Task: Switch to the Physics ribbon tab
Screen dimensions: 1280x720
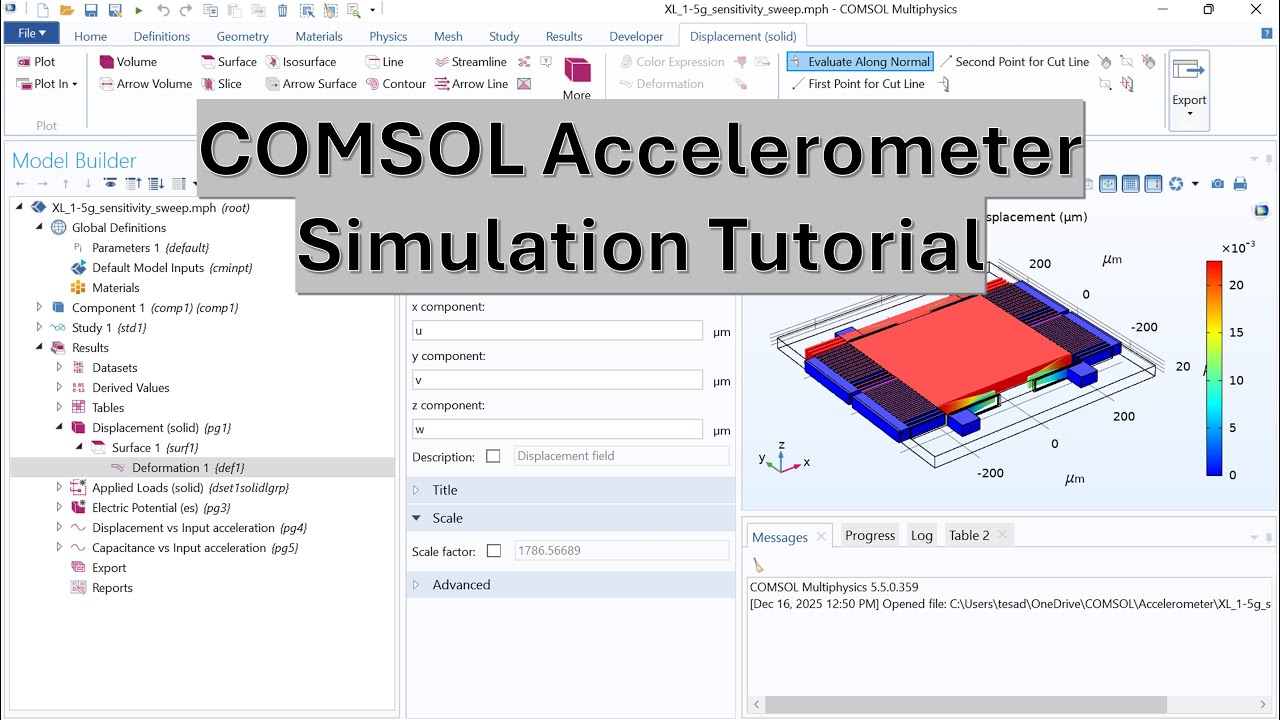Action: coord(388,36)
